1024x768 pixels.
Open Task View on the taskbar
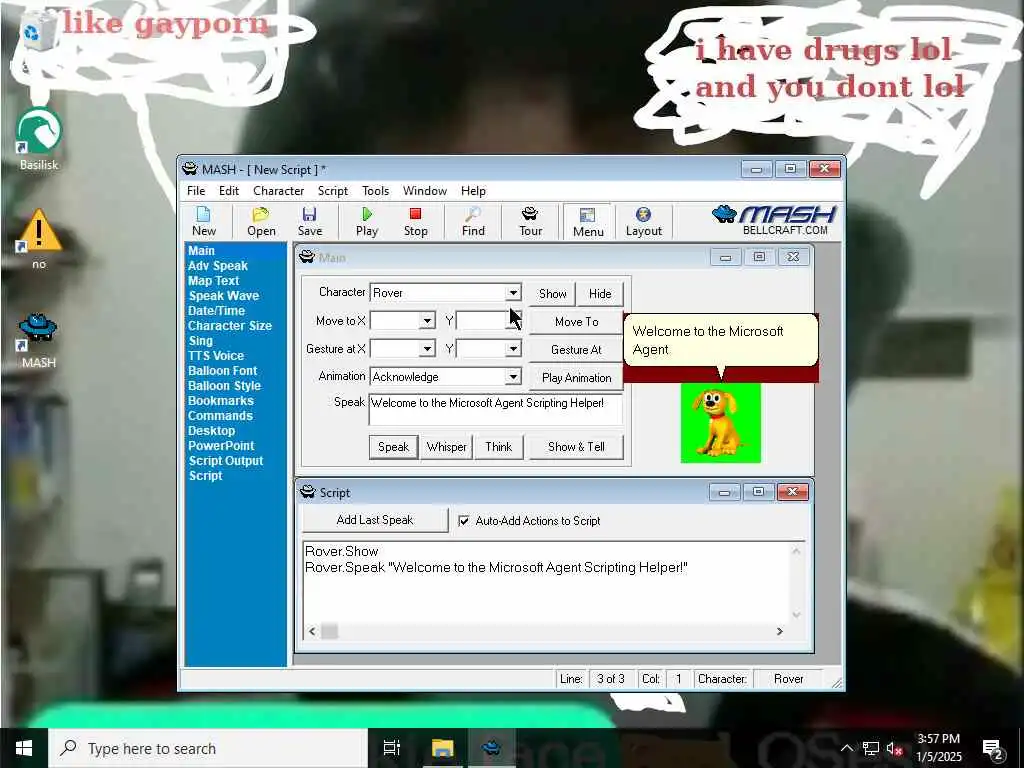point(391,748)
